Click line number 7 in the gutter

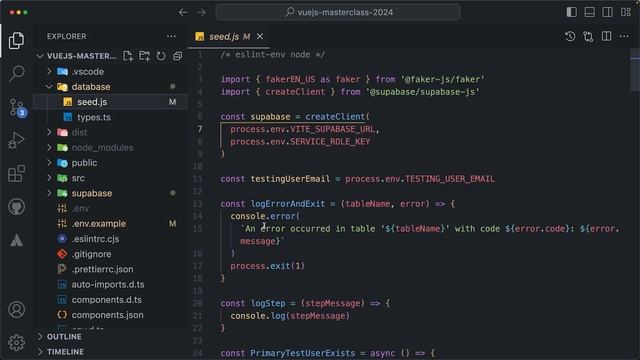(x=200, y=129)
